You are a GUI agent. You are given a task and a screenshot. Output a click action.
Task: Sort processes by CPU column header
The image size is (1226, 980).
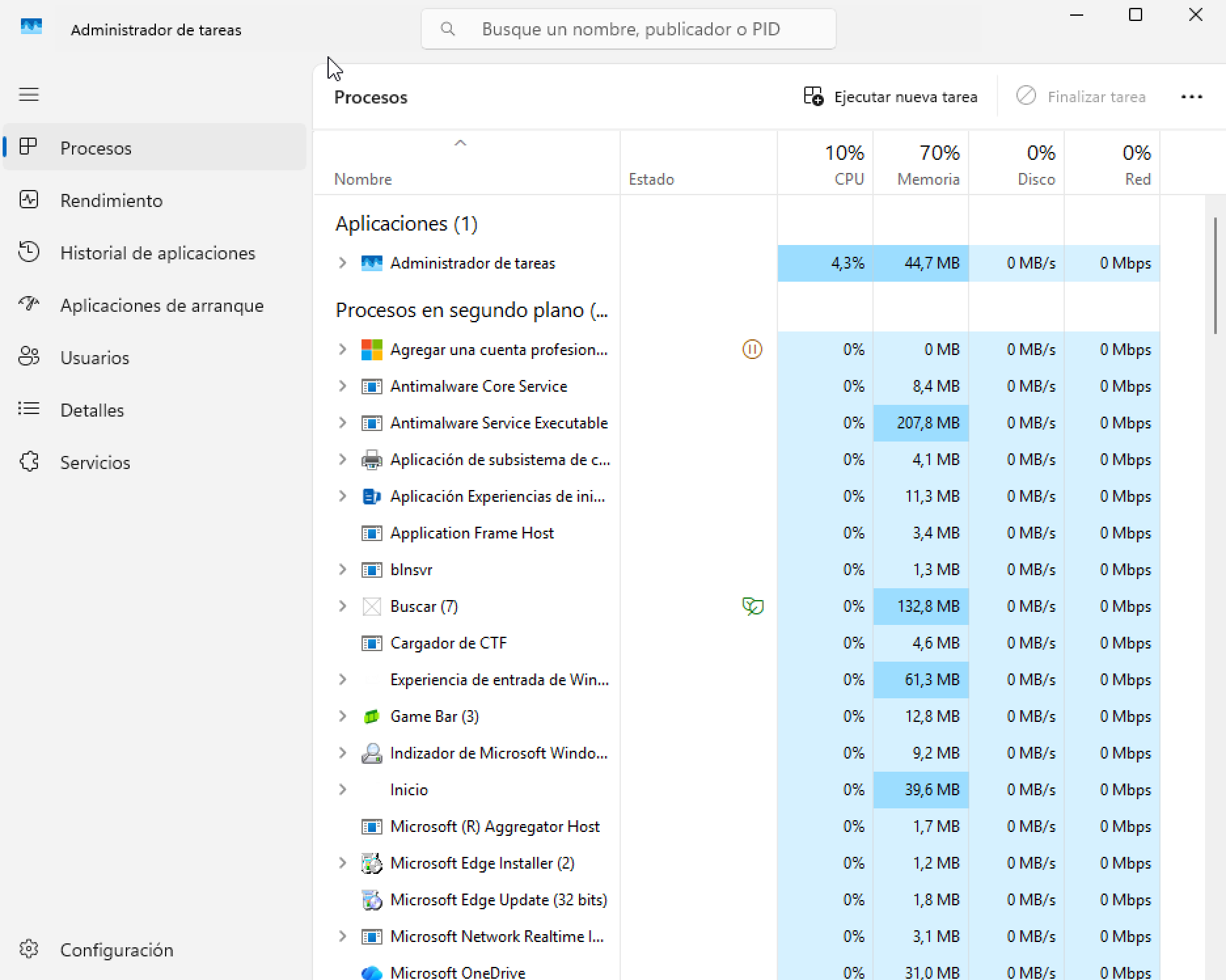click(x=825, y=164)
